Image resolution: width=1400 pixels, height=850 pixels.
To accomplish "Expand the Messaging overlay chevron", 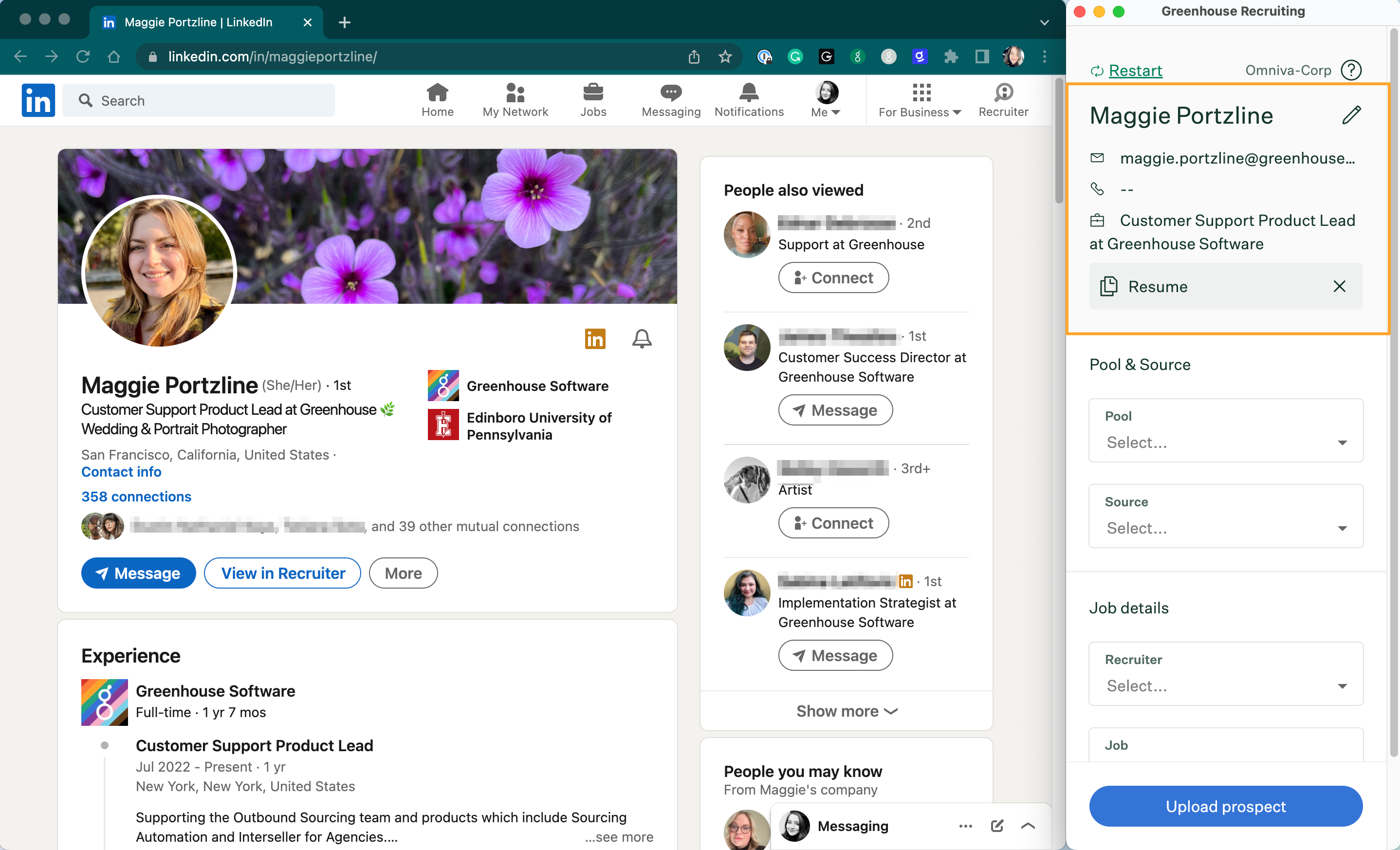I will click(1028, 826).
